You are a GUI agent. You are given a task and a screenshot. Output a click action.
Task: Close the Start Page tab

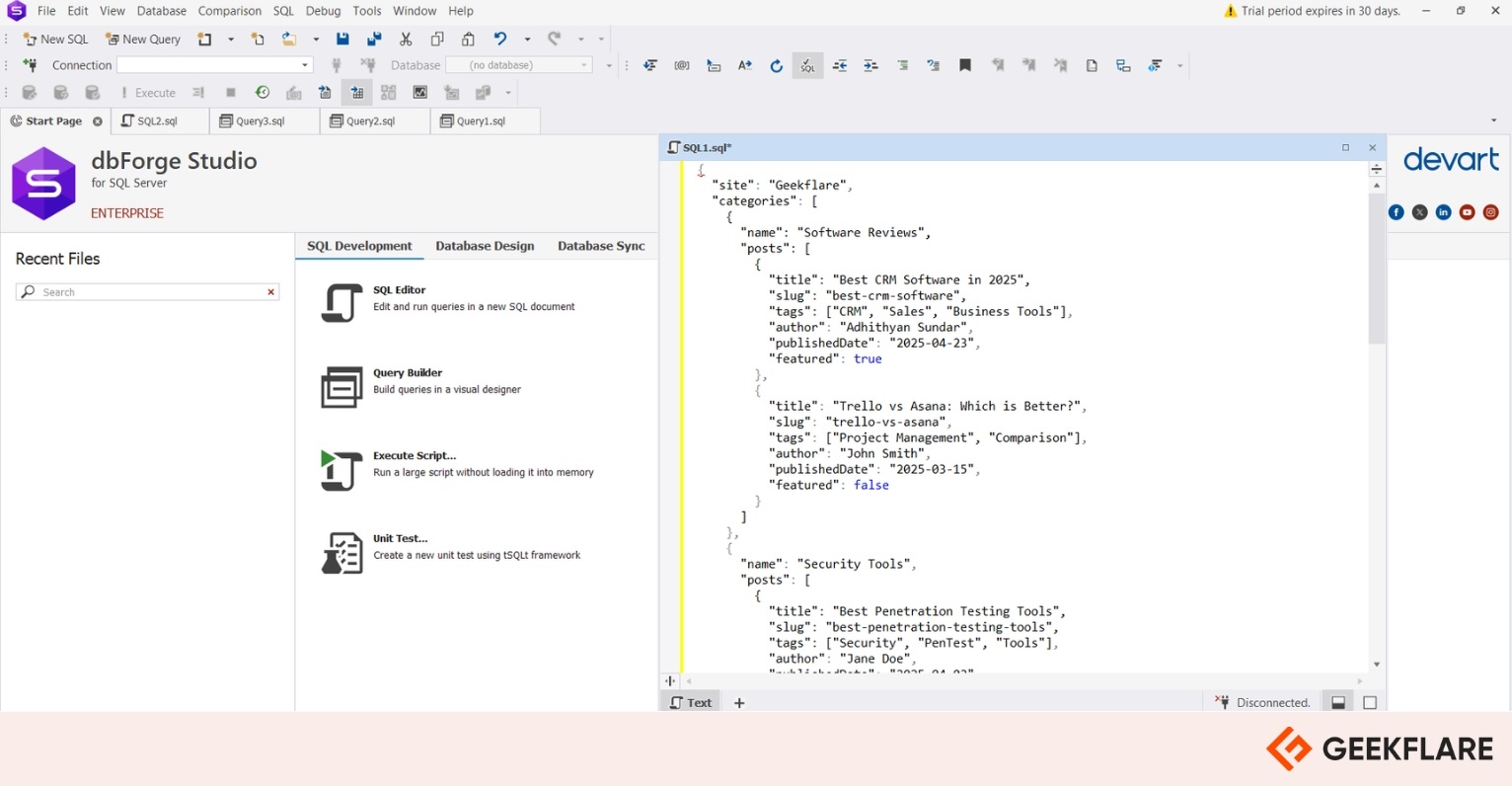point(98,121)
